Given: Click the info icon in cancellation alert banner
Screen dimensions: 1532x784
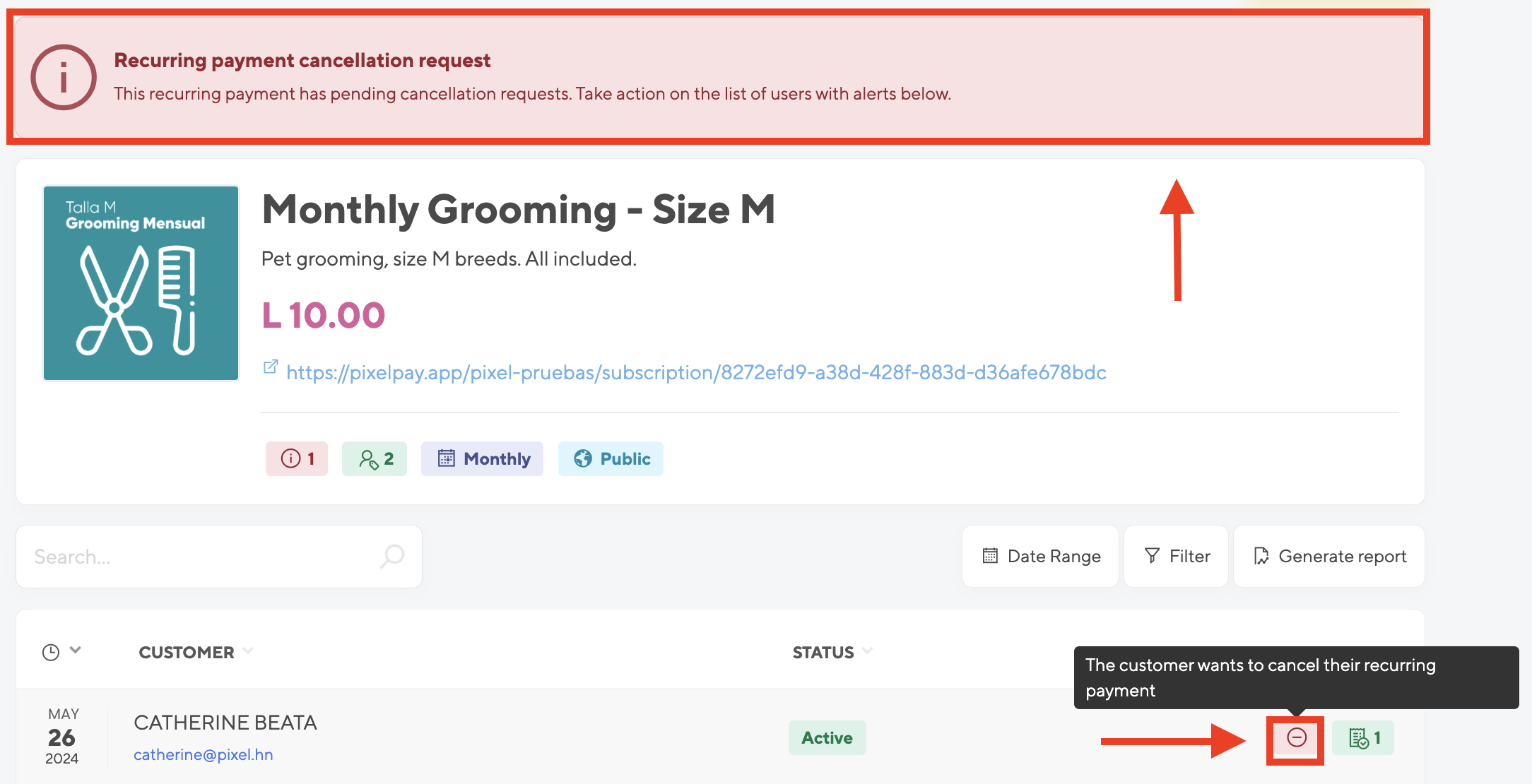Looking at the screenshot, I should click(x=64, y=77).
